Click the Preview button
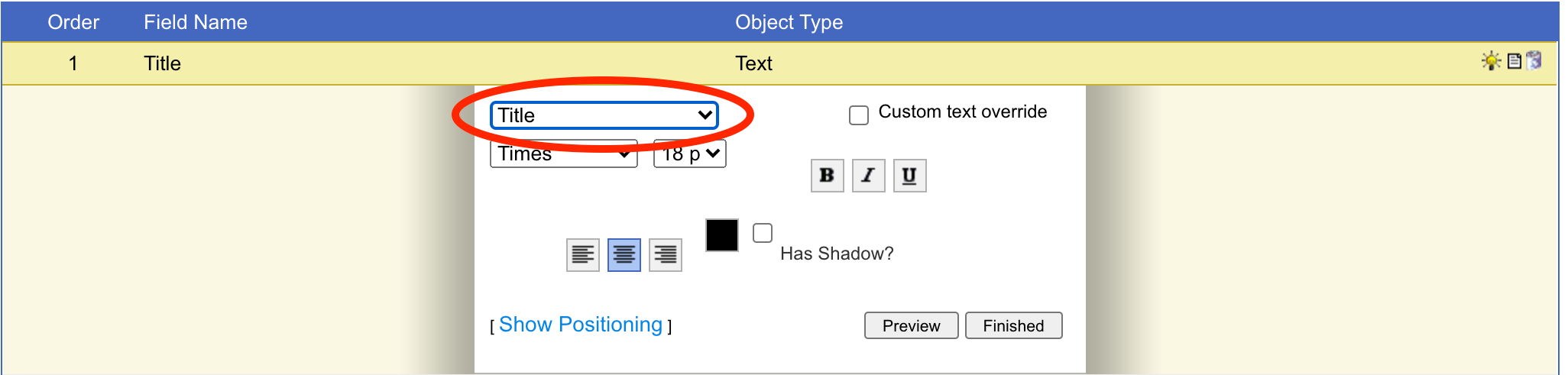 [x=911, y=325]
